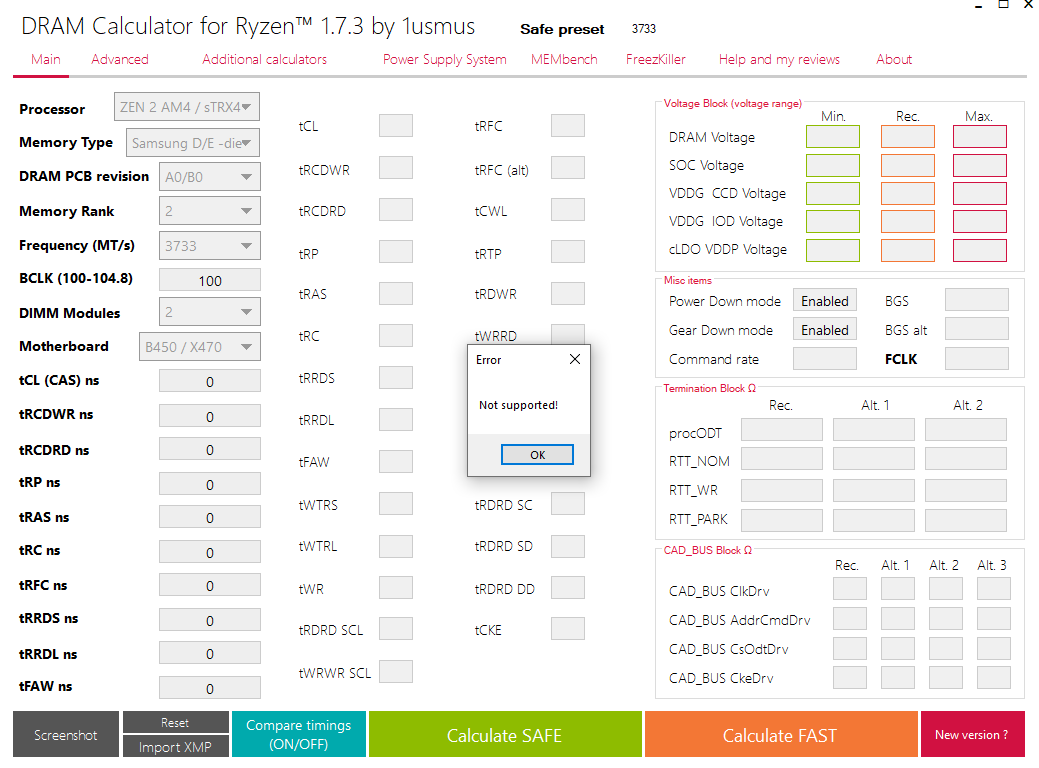The image size is (1039, 768).
Task: Open the DIMM Modules dropdown
Action: [x=209, y=312]
